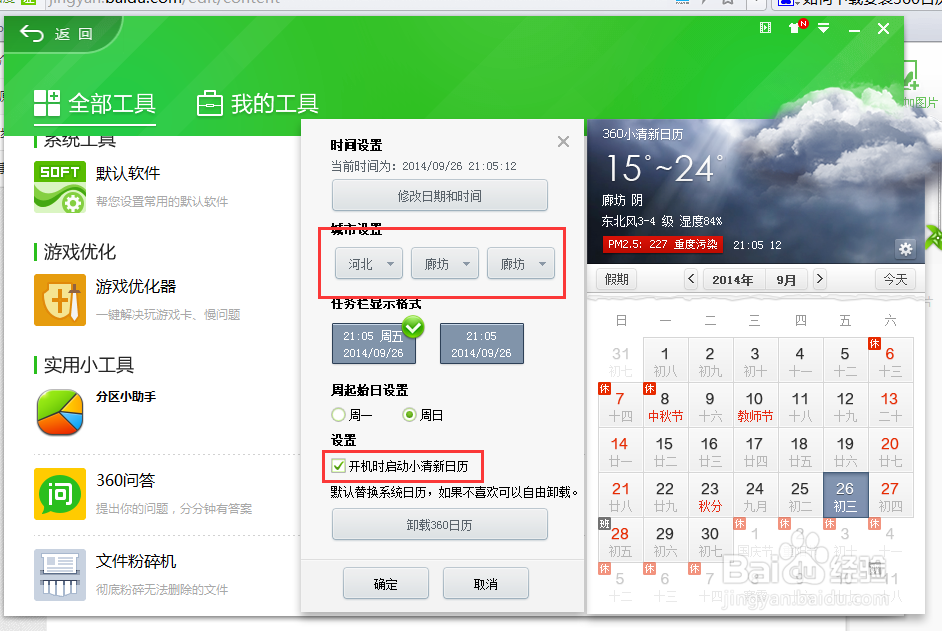Switch to 全部工具 tab
This screenshot has width=942, height=631.
(x=95, y=103)
